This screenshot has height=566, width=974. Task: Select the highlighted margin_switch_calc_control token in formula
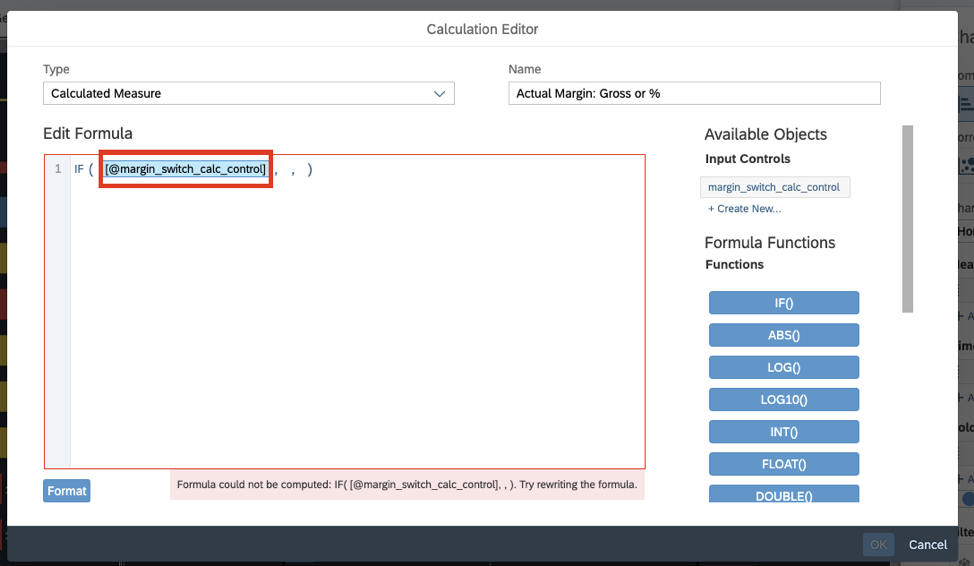186,169
